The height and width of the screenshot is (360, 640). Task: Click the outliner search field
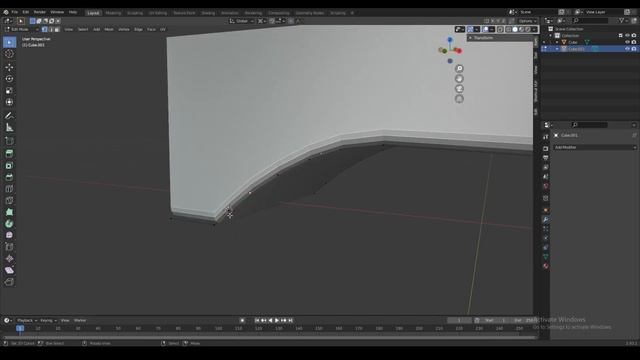(x=590, y=20)
